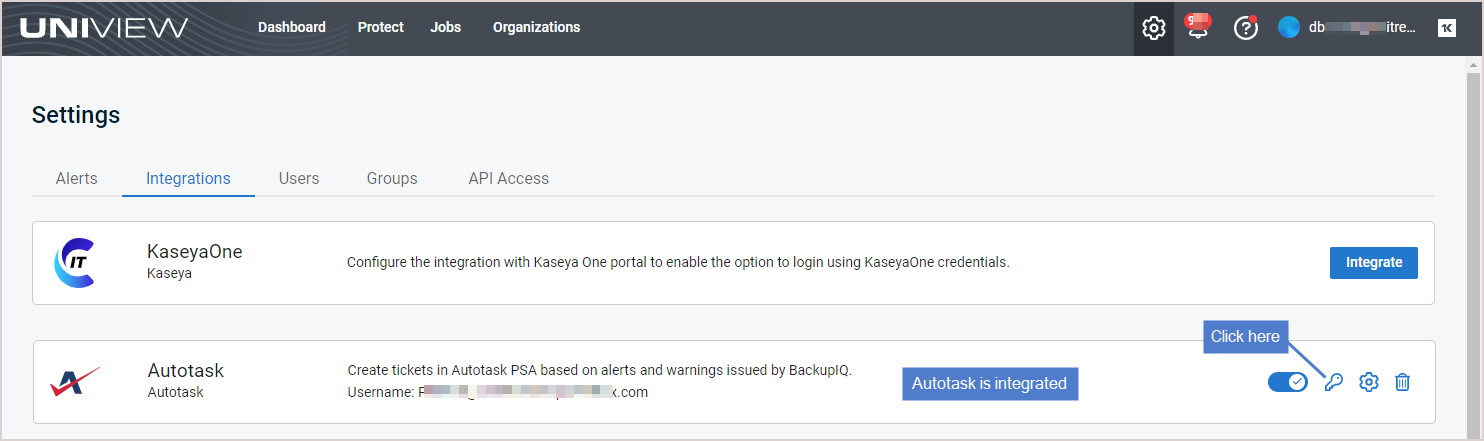1484x441 pixels.
Task: Click the Autotask title text
Action: [x=186, y=370]
